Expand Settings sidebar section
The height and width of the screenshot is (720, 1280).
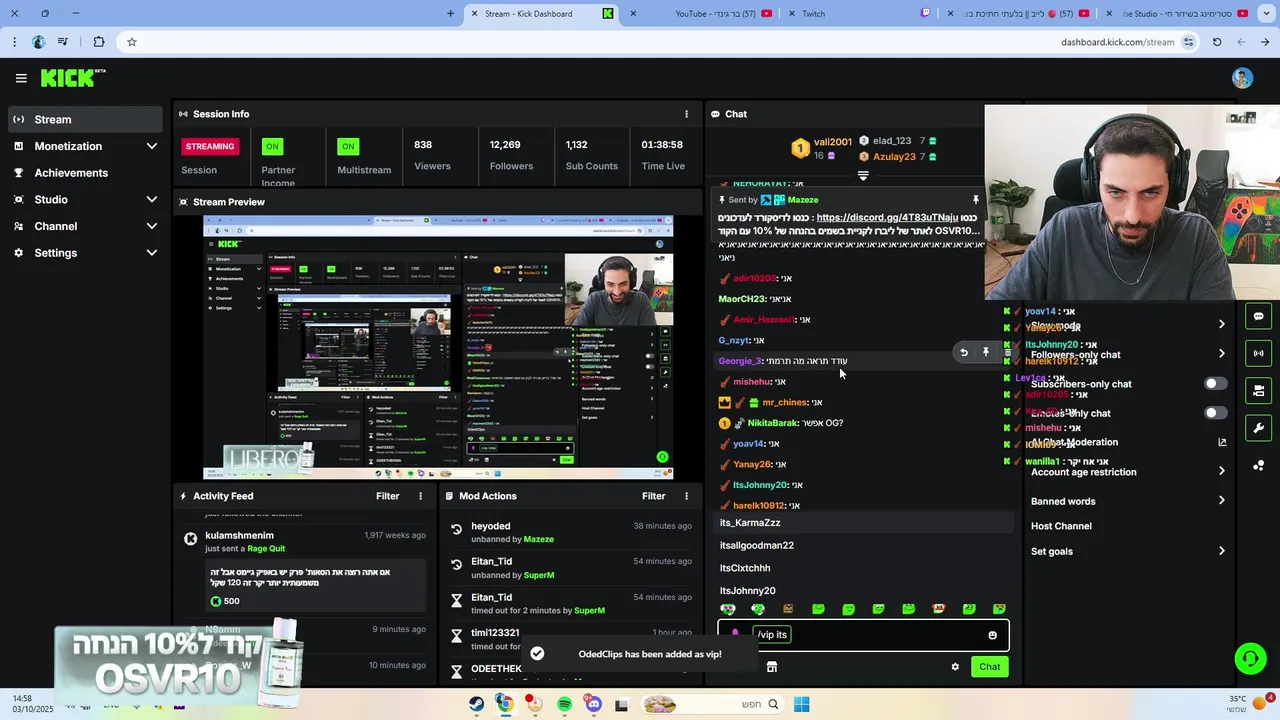[x=152, y=253]
